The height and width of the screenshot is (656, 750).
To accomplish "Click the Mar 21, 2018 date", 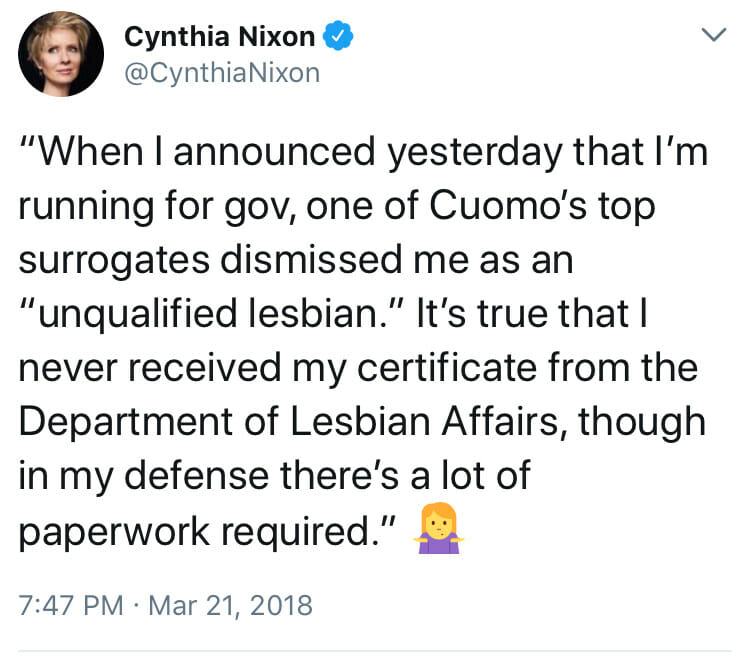I will [x=231, y=606].
